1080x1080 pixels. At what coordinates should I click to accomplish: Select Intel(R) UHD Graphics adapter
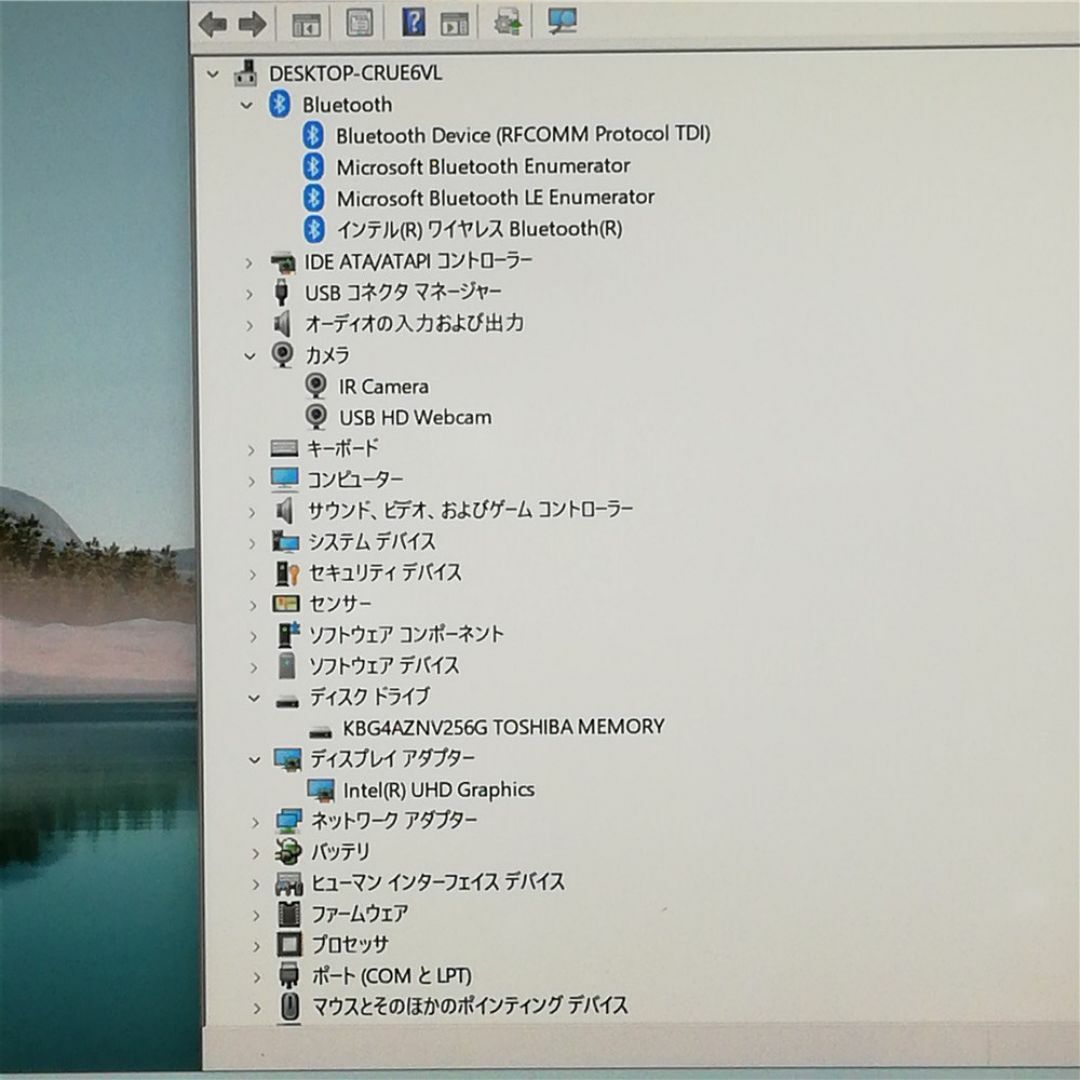pyautogui.click(x=439, y=789)
